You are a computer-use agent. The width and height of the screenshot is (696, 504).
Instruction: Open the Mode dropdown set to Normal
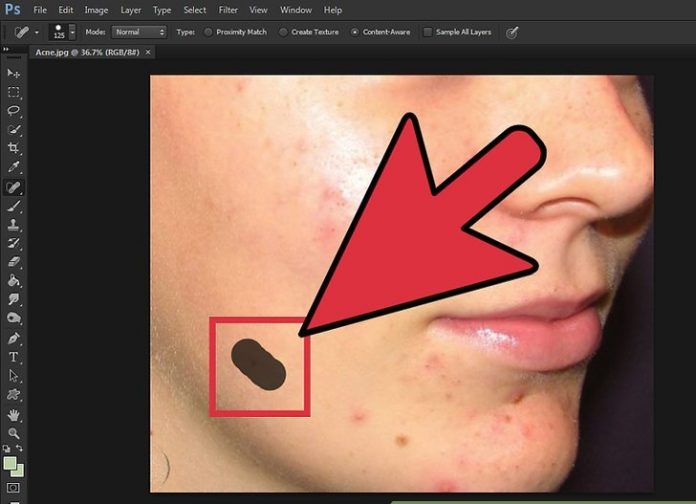(x=139, y=32)
